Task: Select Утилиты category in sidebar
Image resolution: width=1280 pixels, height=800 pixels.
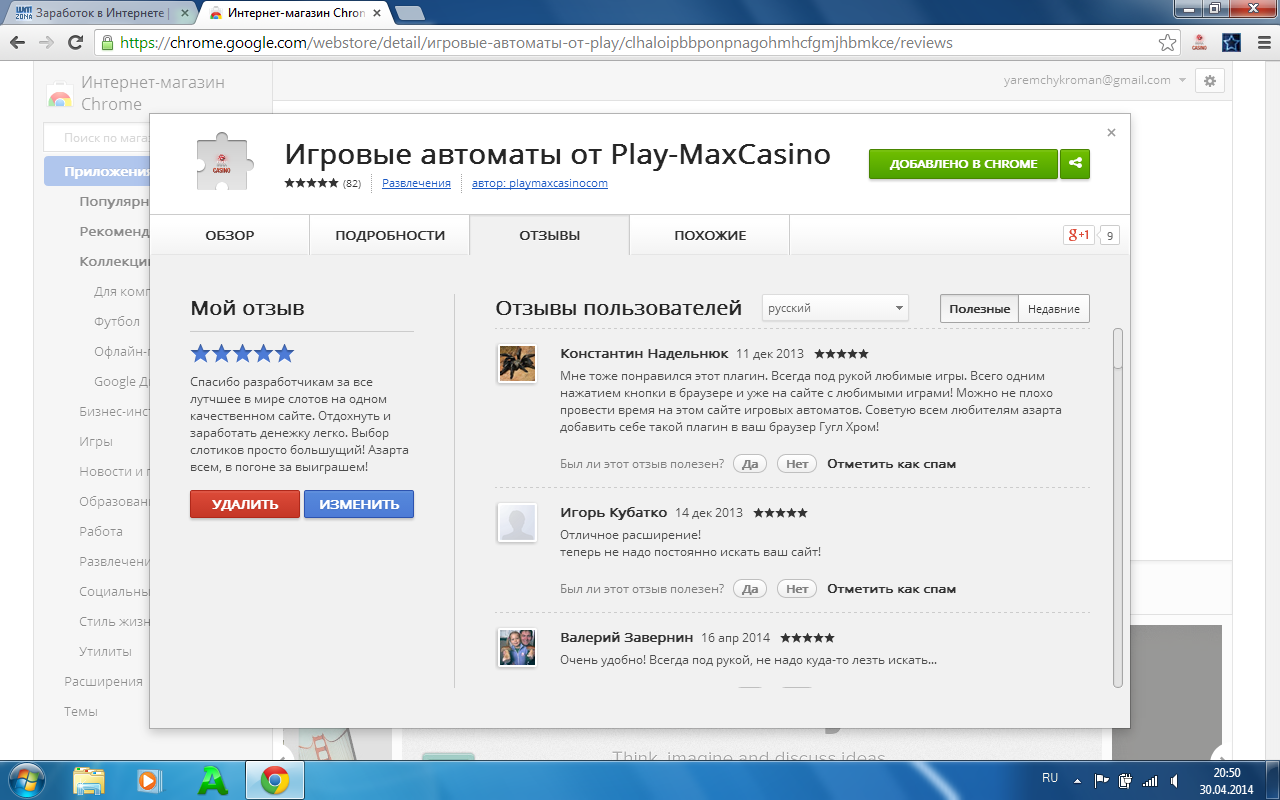Action: (x=105, y=651)
